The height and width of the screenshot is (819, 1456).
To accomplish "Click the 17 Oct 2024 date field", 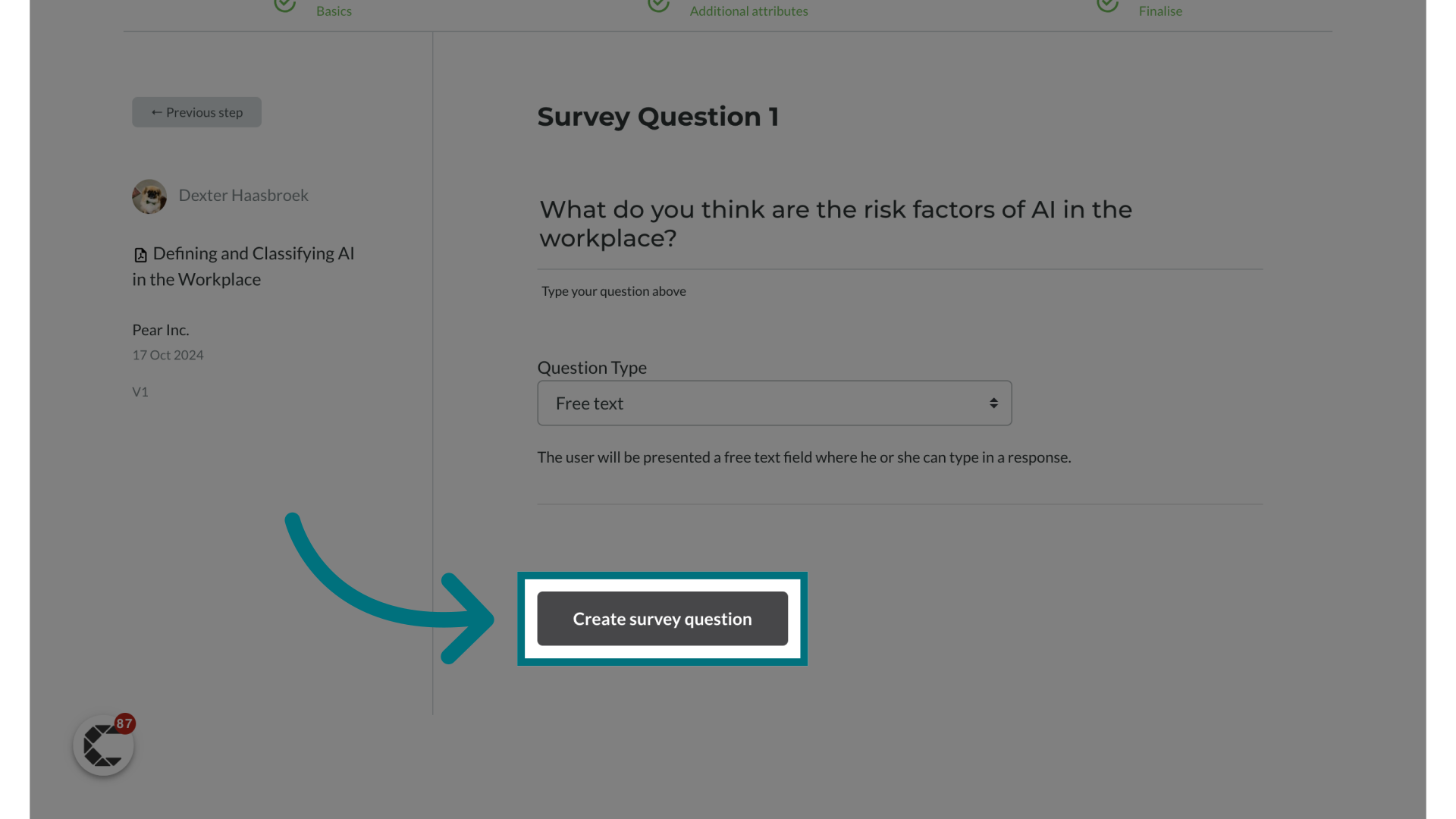I will (x=167, y=354).
